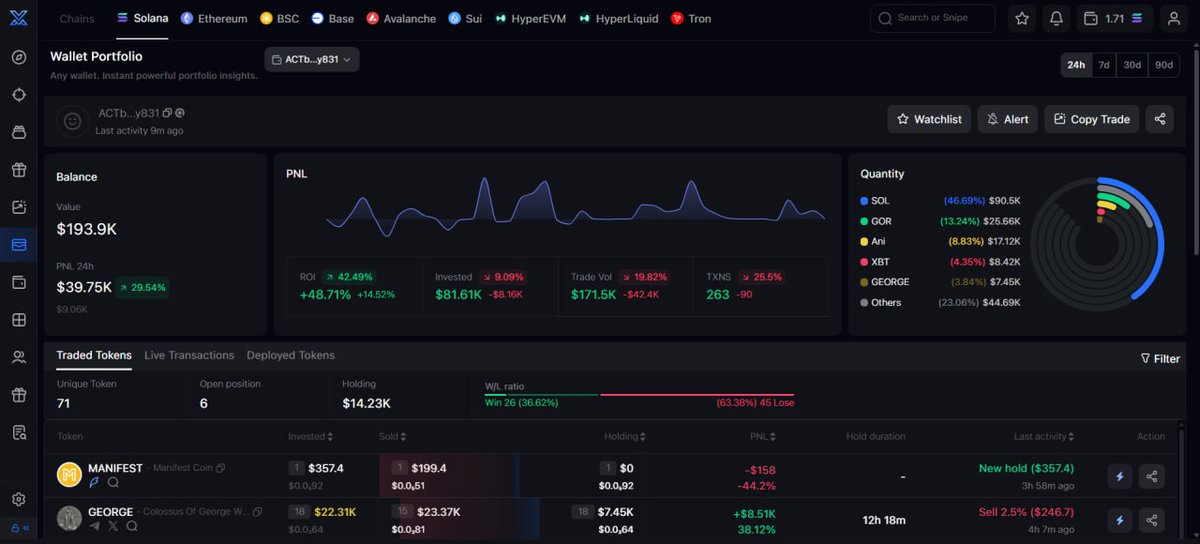1200x544 pixels.
Task: Click the share icon in MANIFEST row
Action: coord(1152,476)
